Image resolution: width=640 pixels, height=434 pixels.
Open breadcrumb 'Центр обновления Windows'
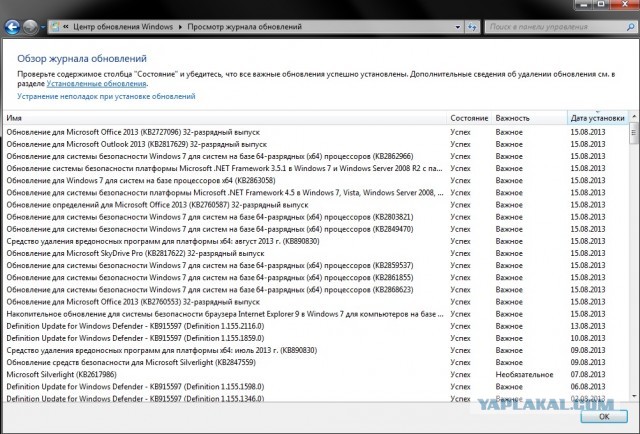coord(123,27)
